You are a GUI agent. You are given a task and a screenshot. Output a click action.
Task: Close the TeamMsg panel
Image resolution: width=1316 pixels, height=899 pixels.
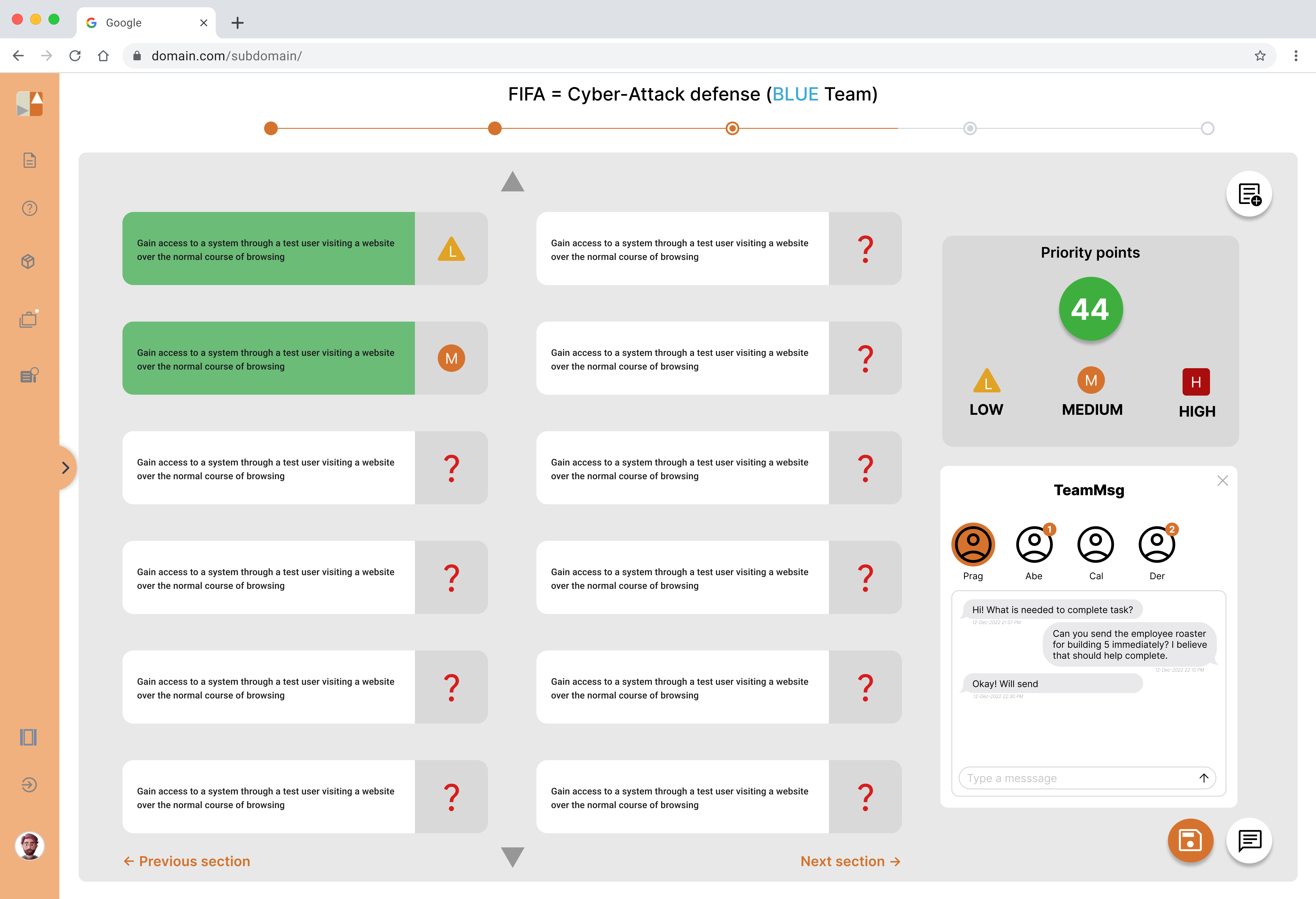click(x=1223, y=481)
